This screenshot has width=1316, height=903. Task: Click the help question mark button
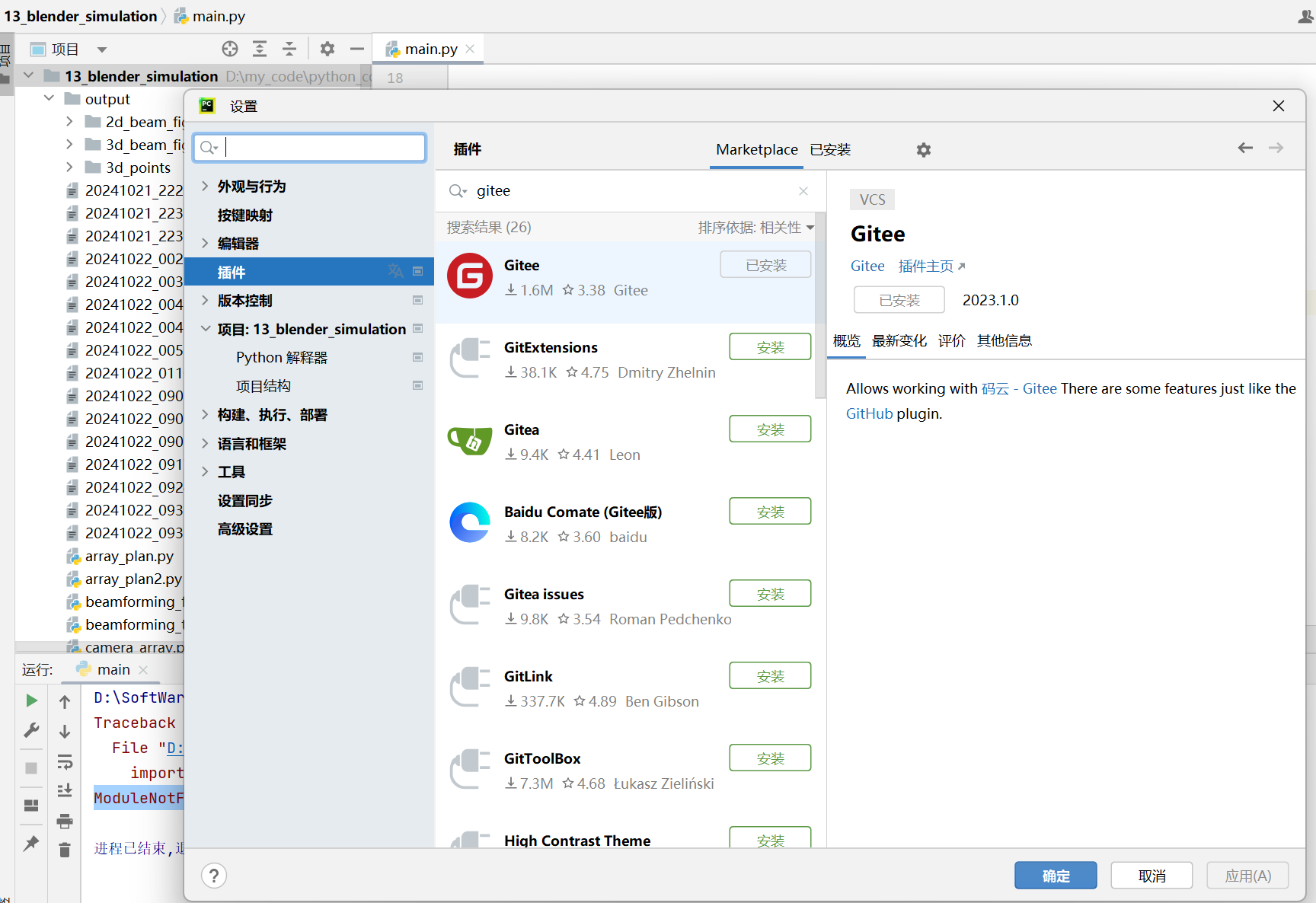pos(214,876)
